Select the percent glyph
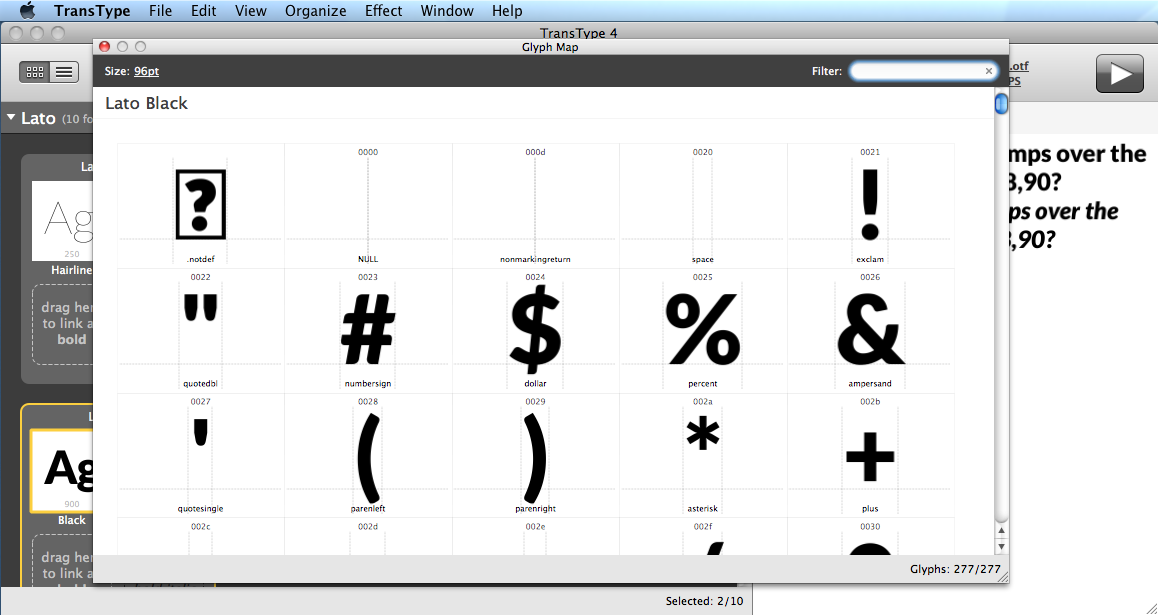Viewport: 1158px width, 615px height. point(702,330)
